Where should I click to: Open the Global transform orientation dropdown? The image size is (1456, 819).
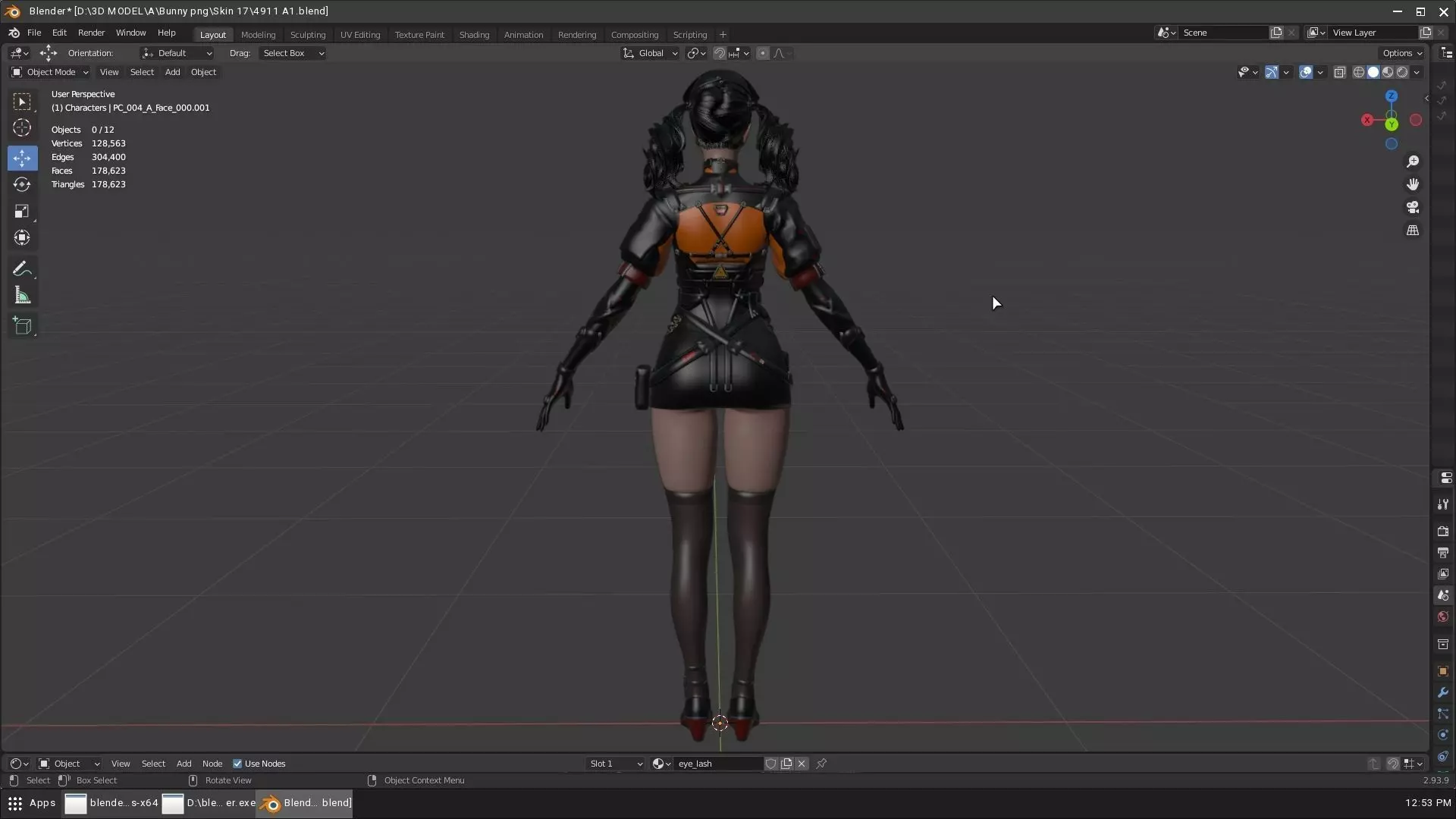click(x=650, y=53)
